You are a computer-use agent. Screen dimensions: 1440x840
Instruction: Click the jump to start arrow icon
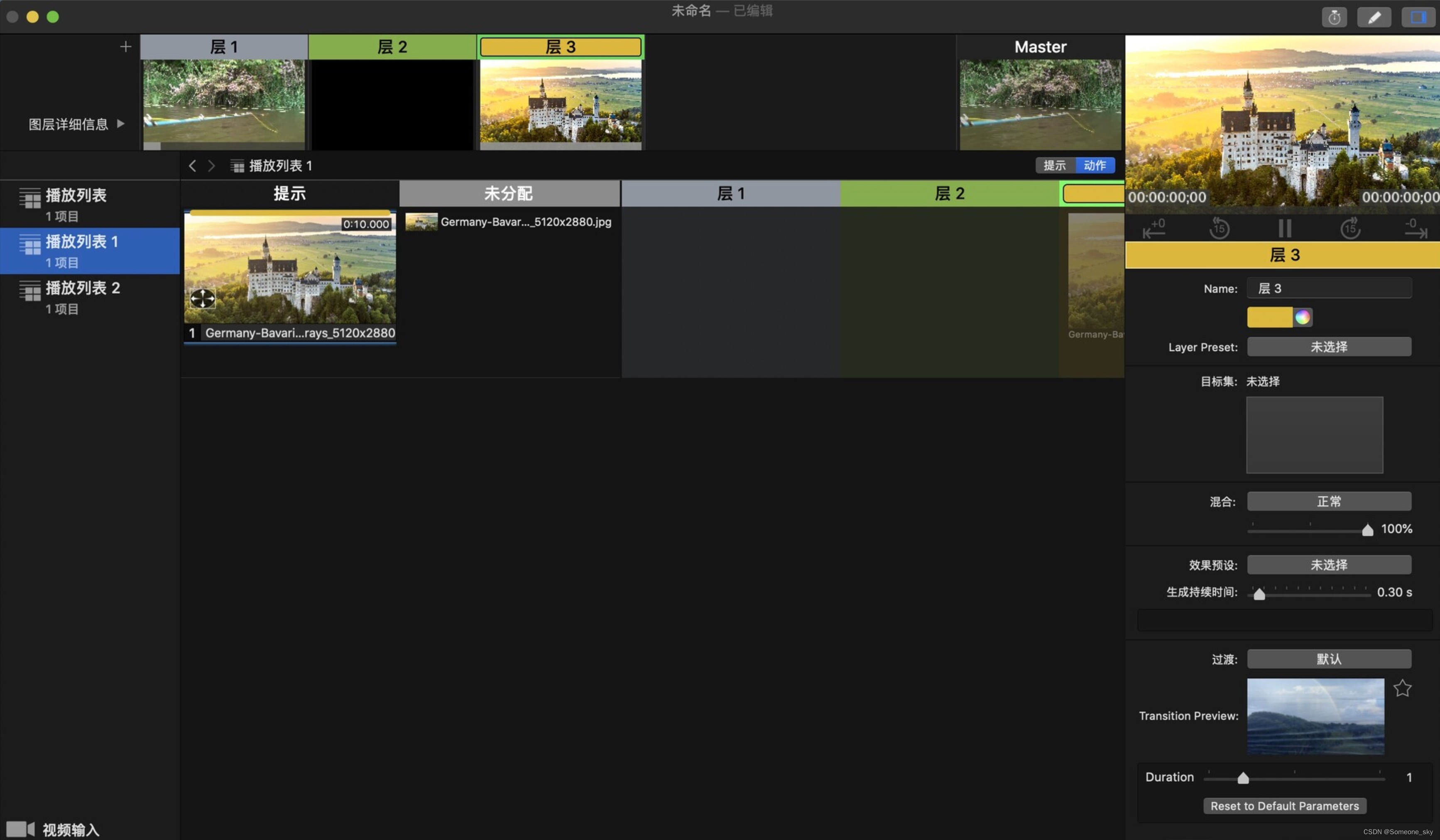point(1154,228)
